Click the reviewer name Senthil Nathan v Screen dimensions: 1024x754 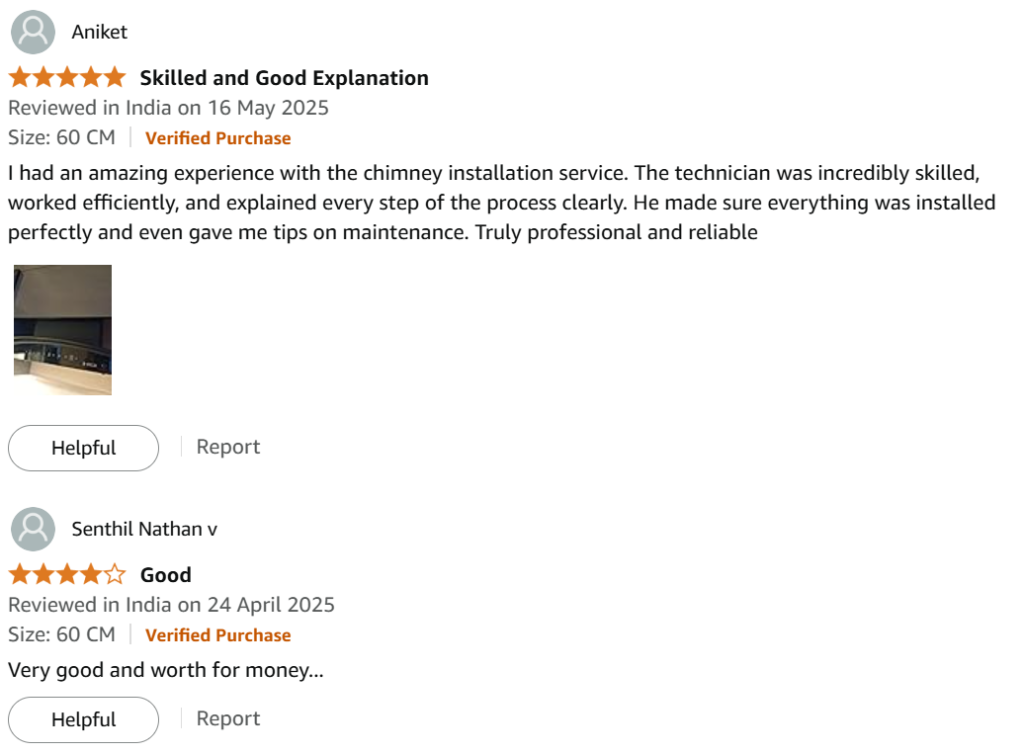(x=144, y=529)
